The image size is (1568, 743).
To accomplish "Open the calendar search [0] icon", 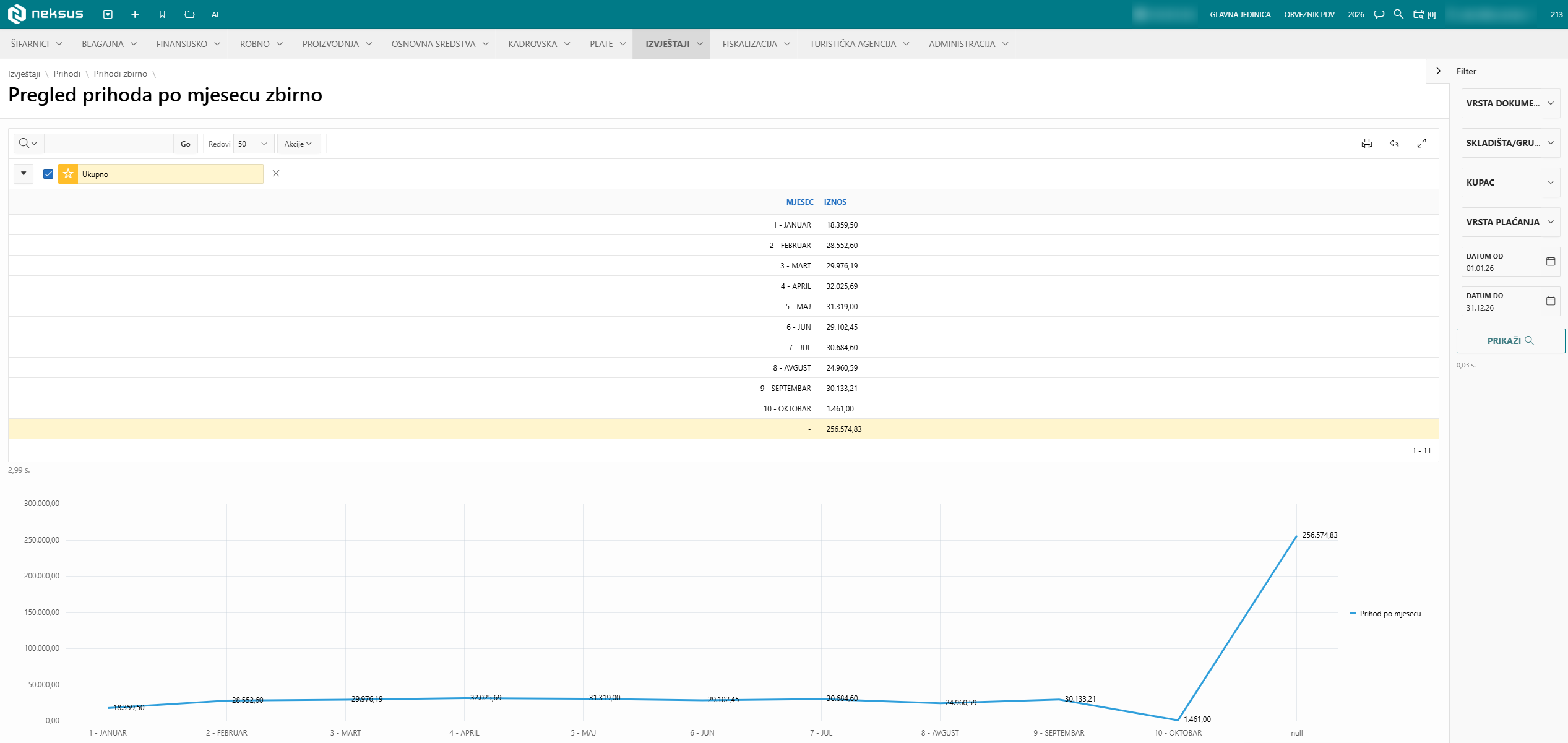I will pyautogui.click(x=1424, y=14).
